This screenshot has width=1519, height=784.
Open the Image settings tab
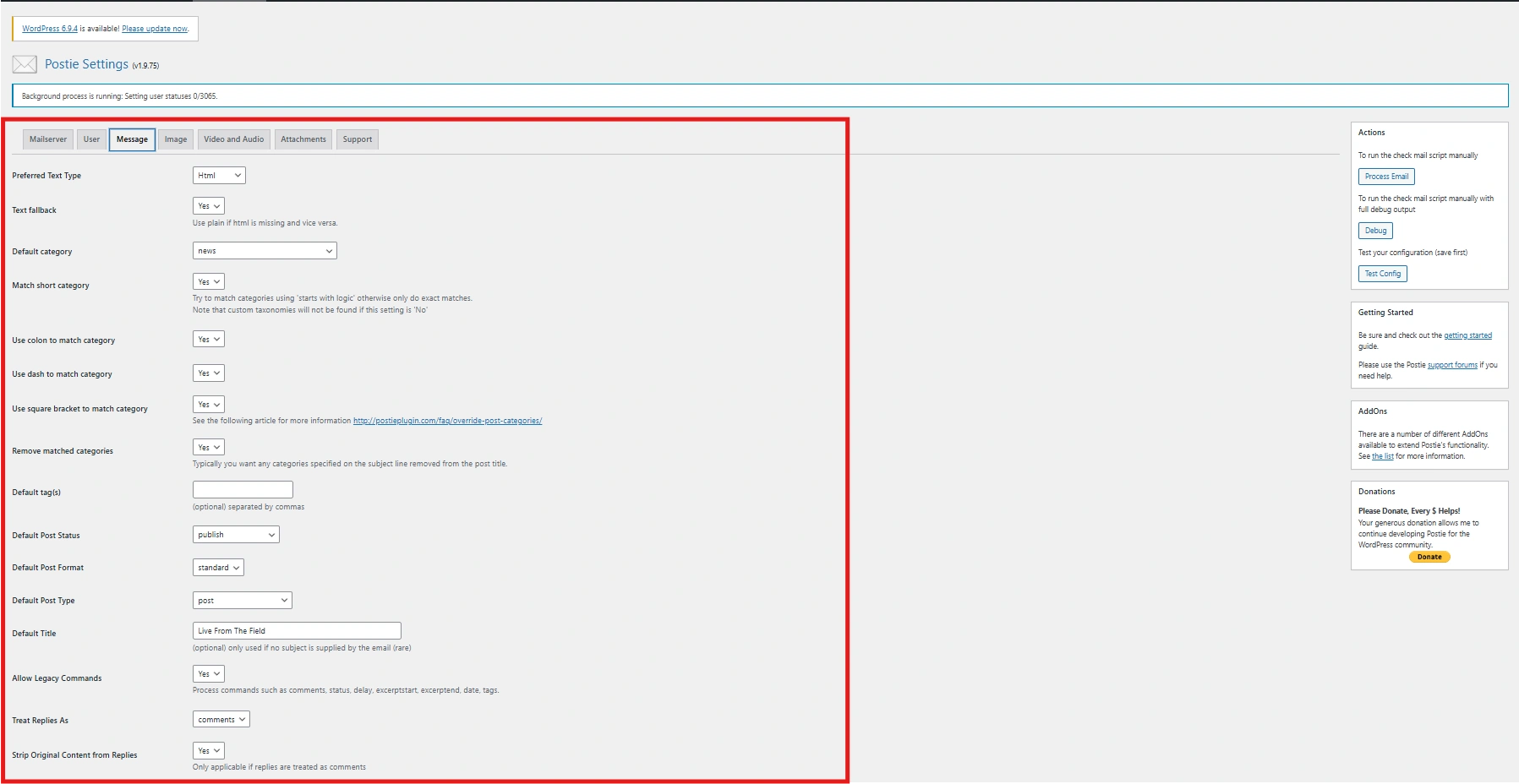pos(176,139)
